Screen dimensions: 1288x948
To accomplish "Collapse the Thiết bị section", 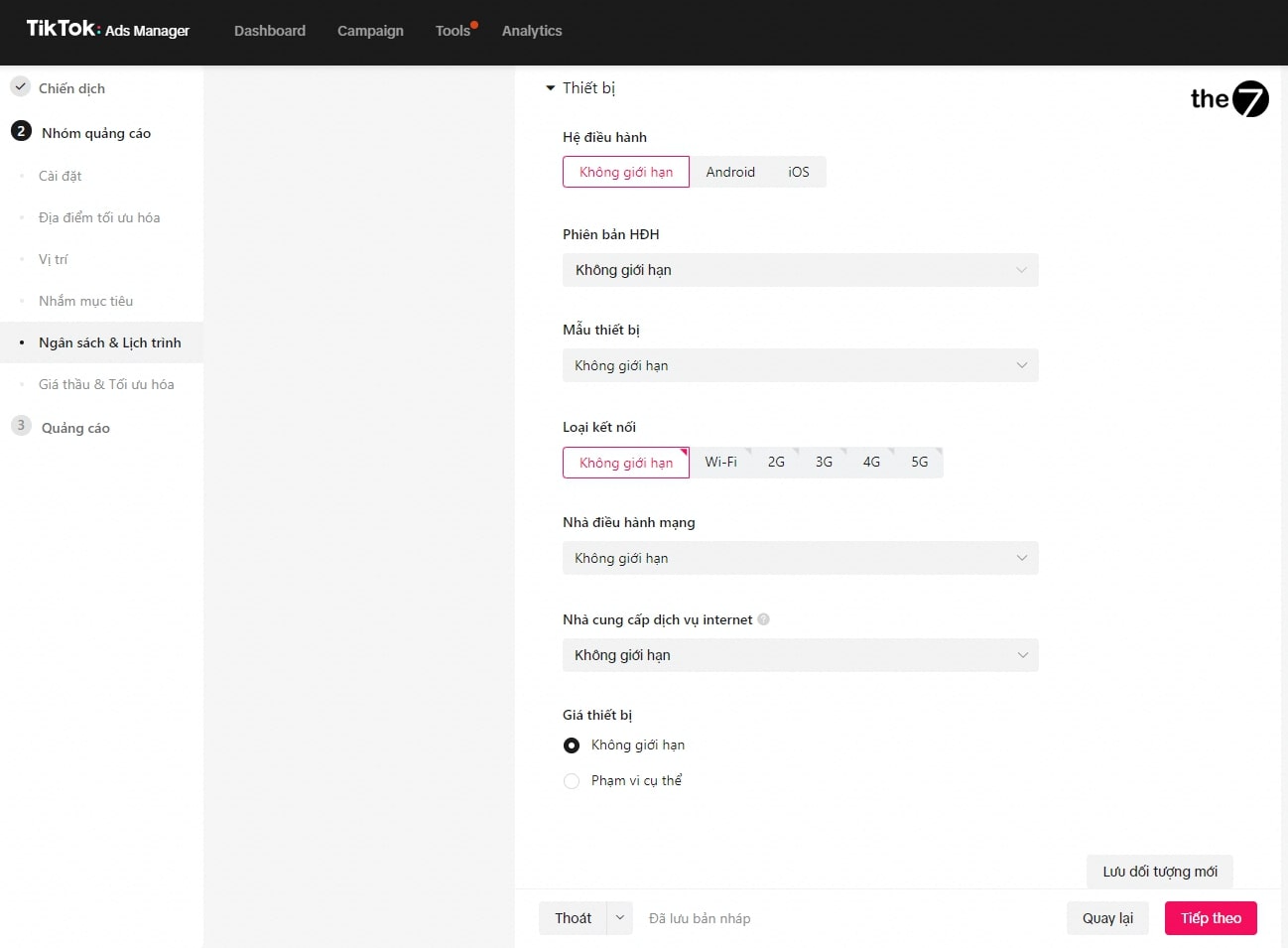I will [x=551, y=88].
